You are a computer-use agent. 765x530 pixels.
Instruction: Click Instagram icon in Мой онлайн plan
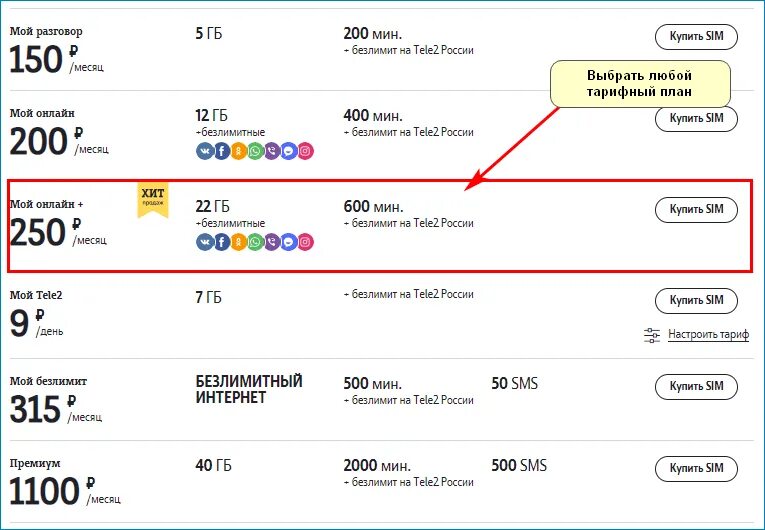(x=305, y=151)
